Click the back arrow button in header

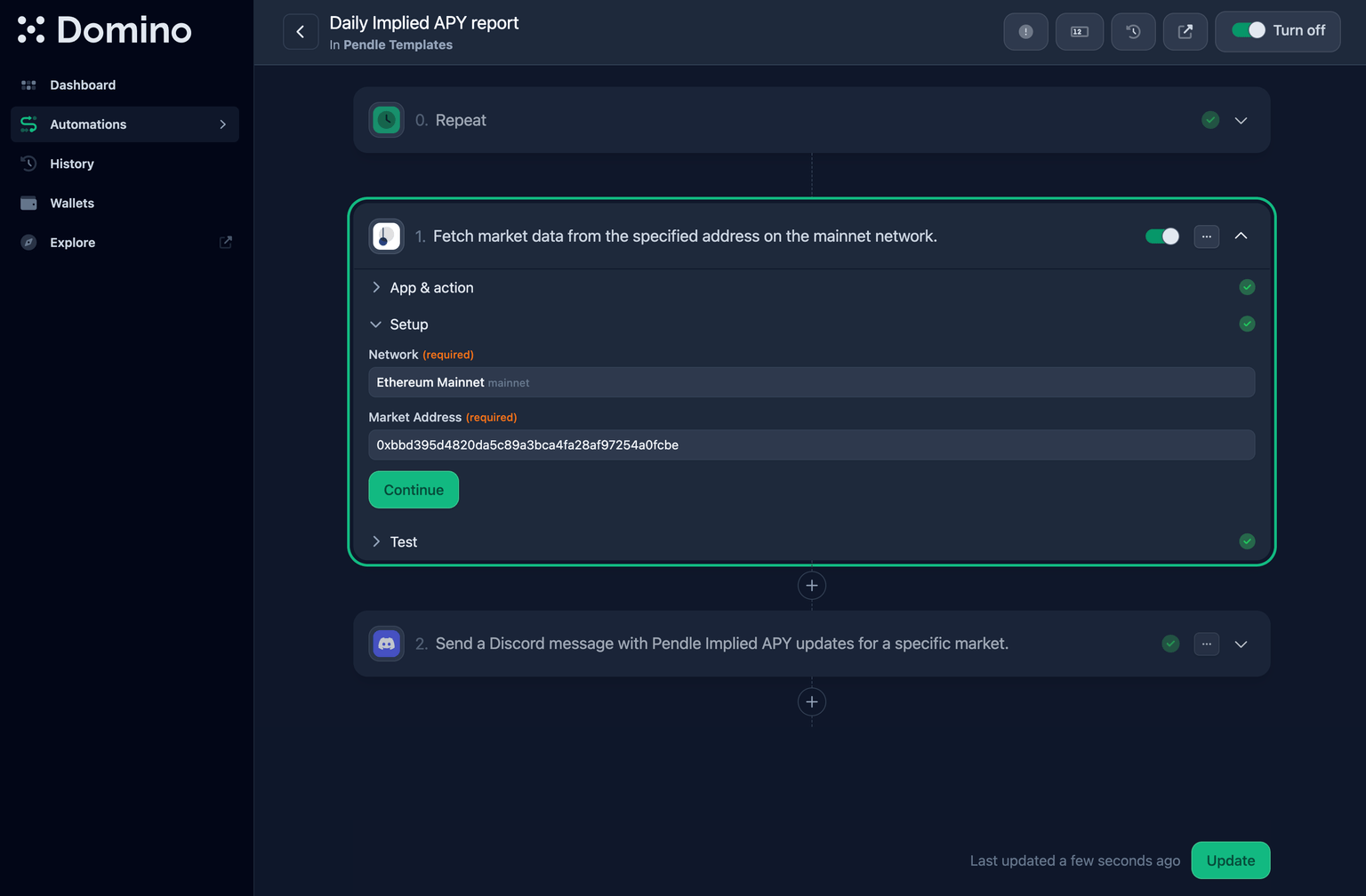[x=301, y=32]
